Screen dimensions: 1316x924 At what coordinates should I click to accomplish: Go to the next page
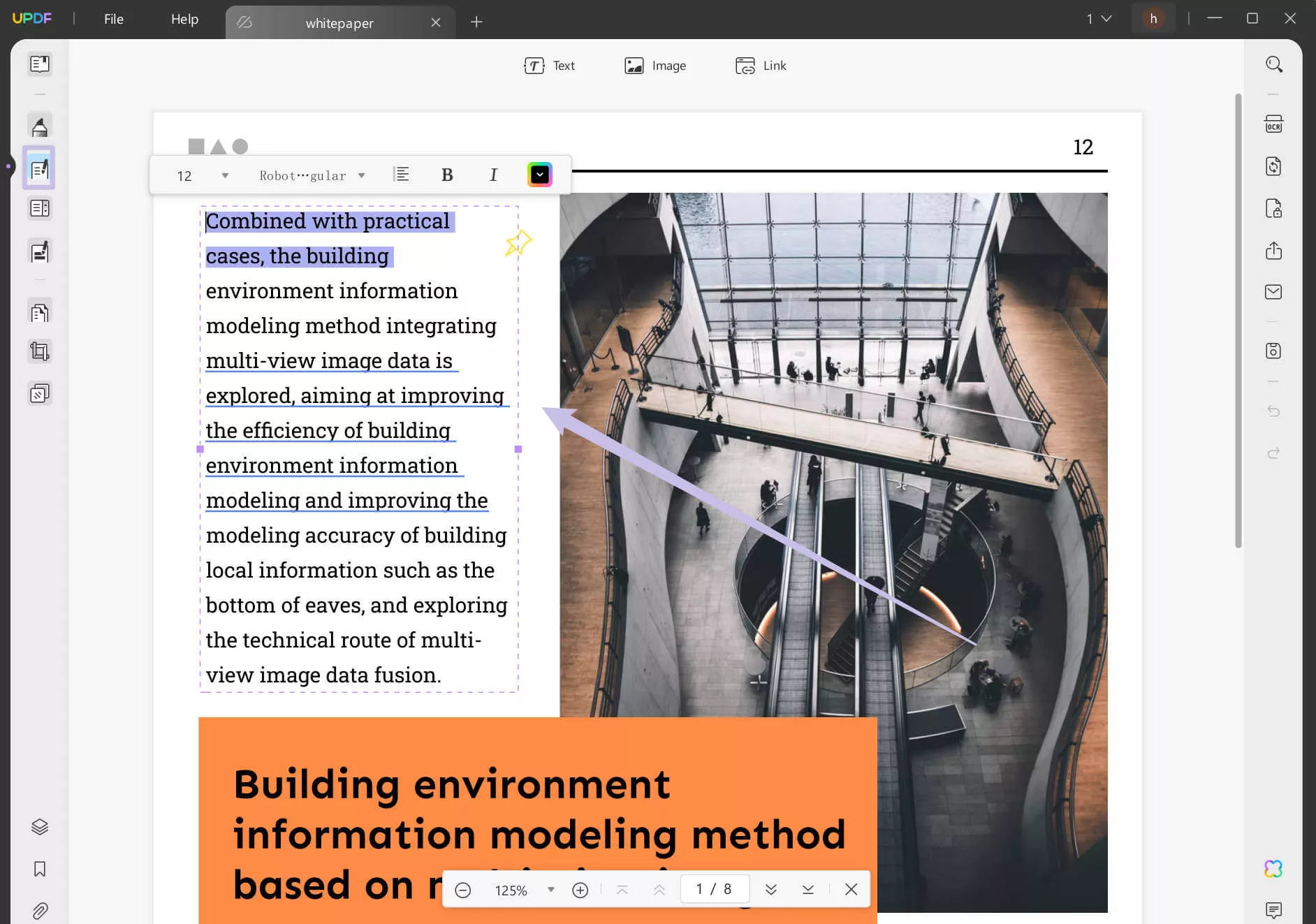(x=770, y=890)
